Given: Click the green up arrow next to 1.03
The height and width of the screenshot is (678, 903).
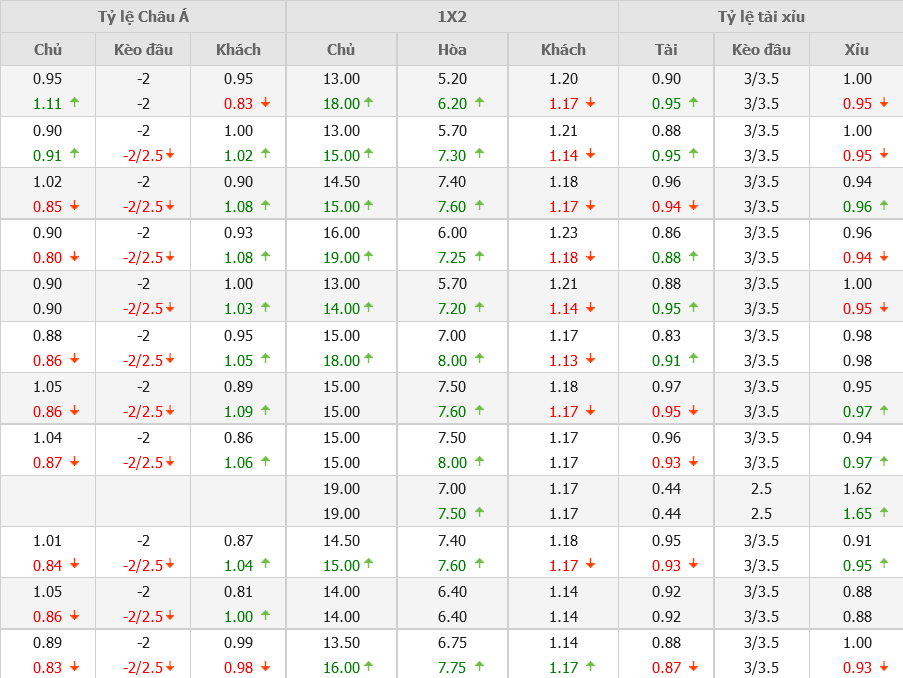Looking at the screenshot, I should tap(266, 308).
